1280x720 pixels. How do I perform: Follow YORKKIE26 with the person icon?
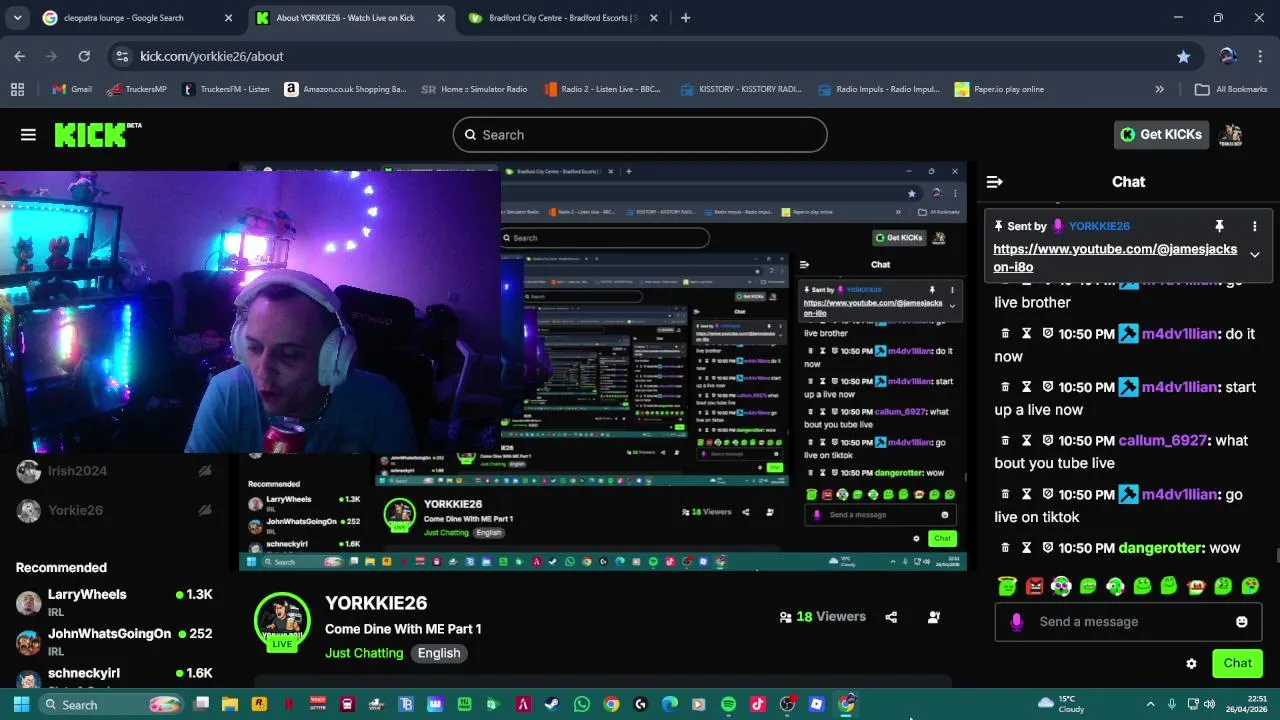coord(934,617)
